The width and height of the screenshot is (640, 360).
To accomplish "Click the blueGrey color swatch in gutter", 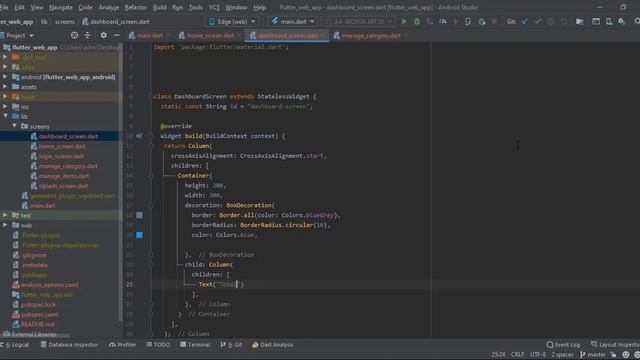I will [x=139, y=215].
